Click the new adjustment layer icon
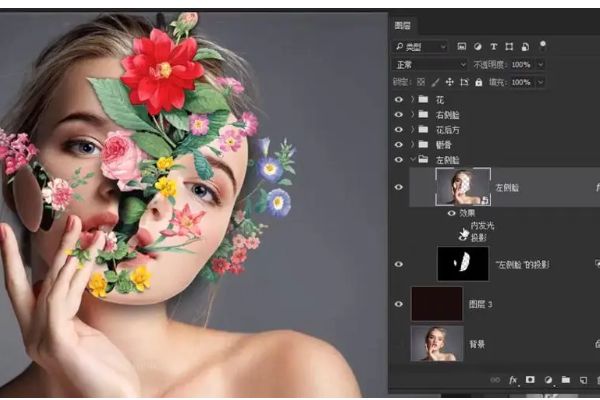 click(x=547, y=380)
